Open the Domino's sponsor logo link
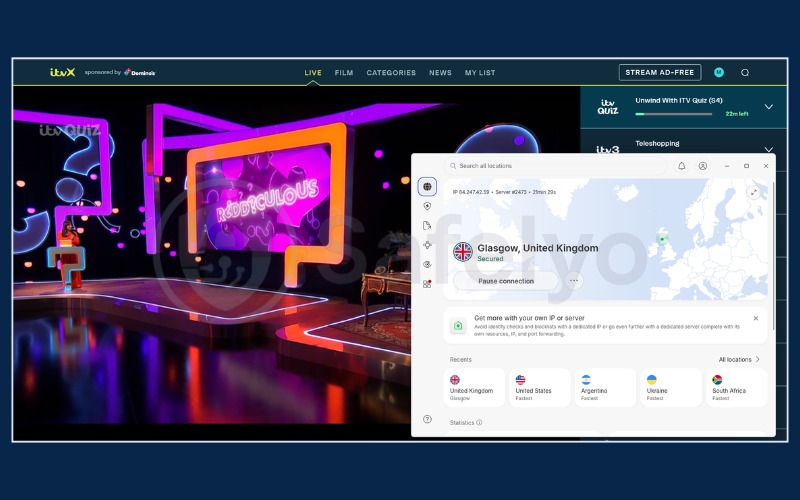 coord(140,72)
